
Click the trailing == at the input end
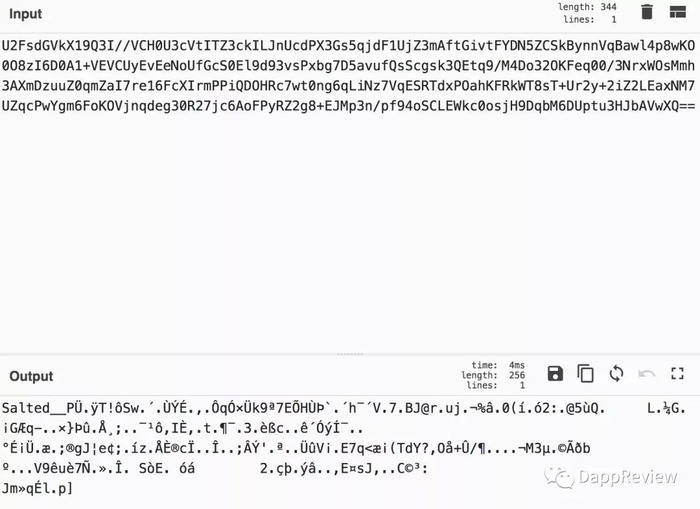coord(687,106)
